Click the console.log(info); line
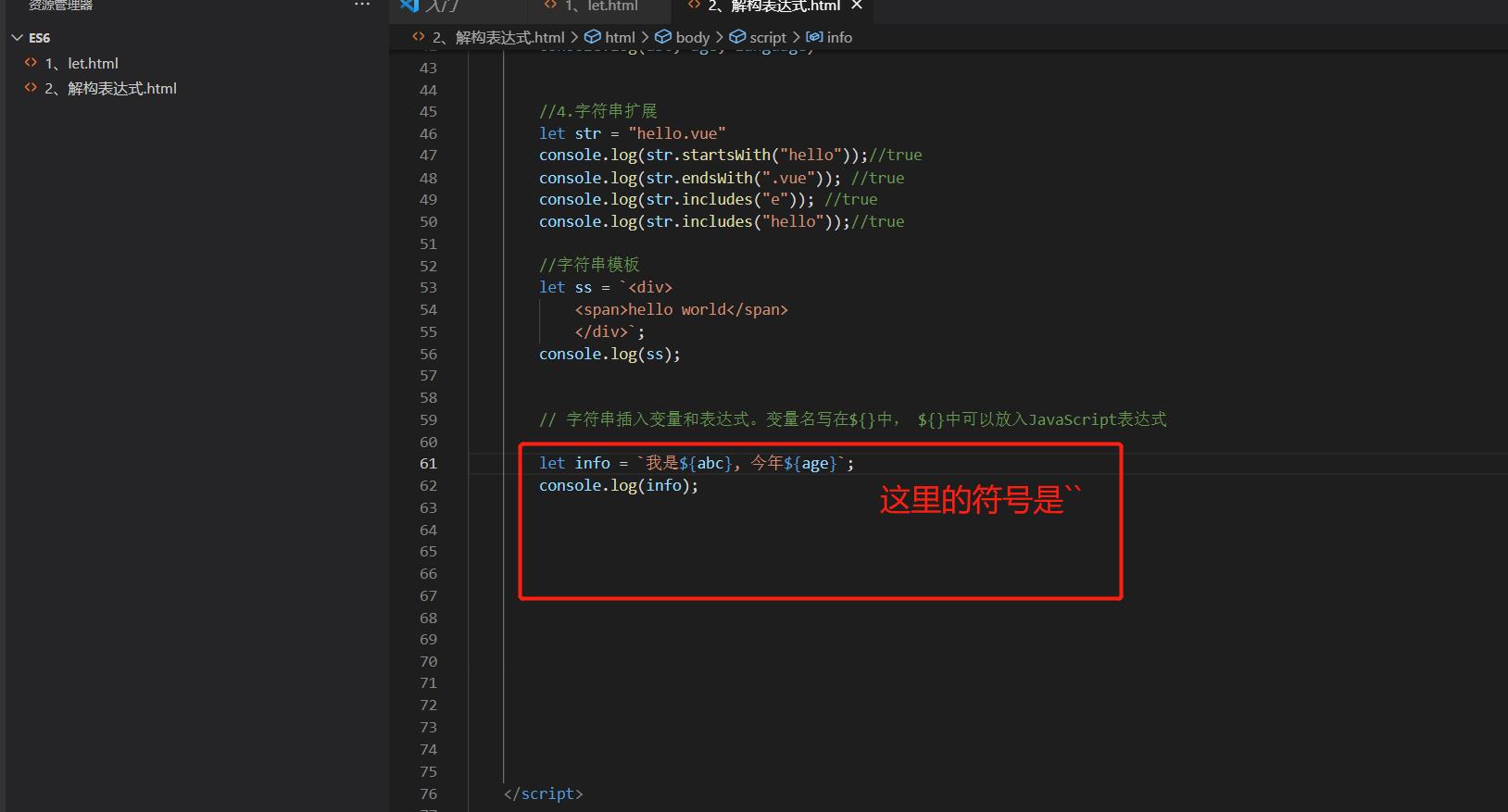This screenshot has height=812, width=1508. pyautogui.click(x=619, y=485)
